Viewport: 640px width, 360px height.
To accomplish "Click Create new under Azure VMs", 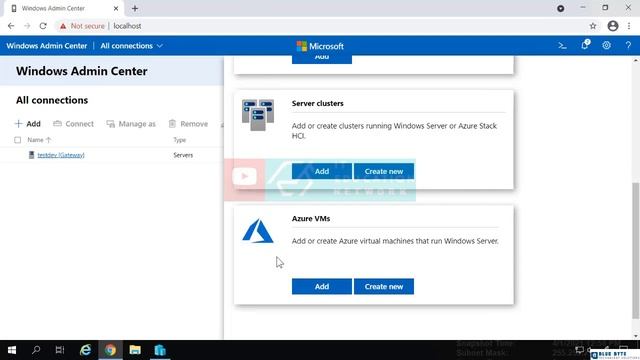I will (384, 287).
